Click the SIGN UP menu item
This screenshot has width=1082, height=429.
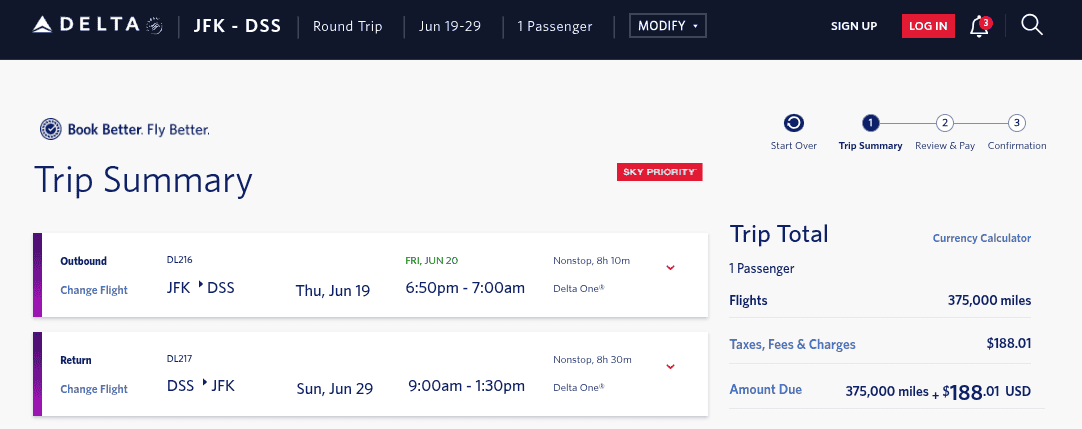pyautogui.click(x=854, y=26)
